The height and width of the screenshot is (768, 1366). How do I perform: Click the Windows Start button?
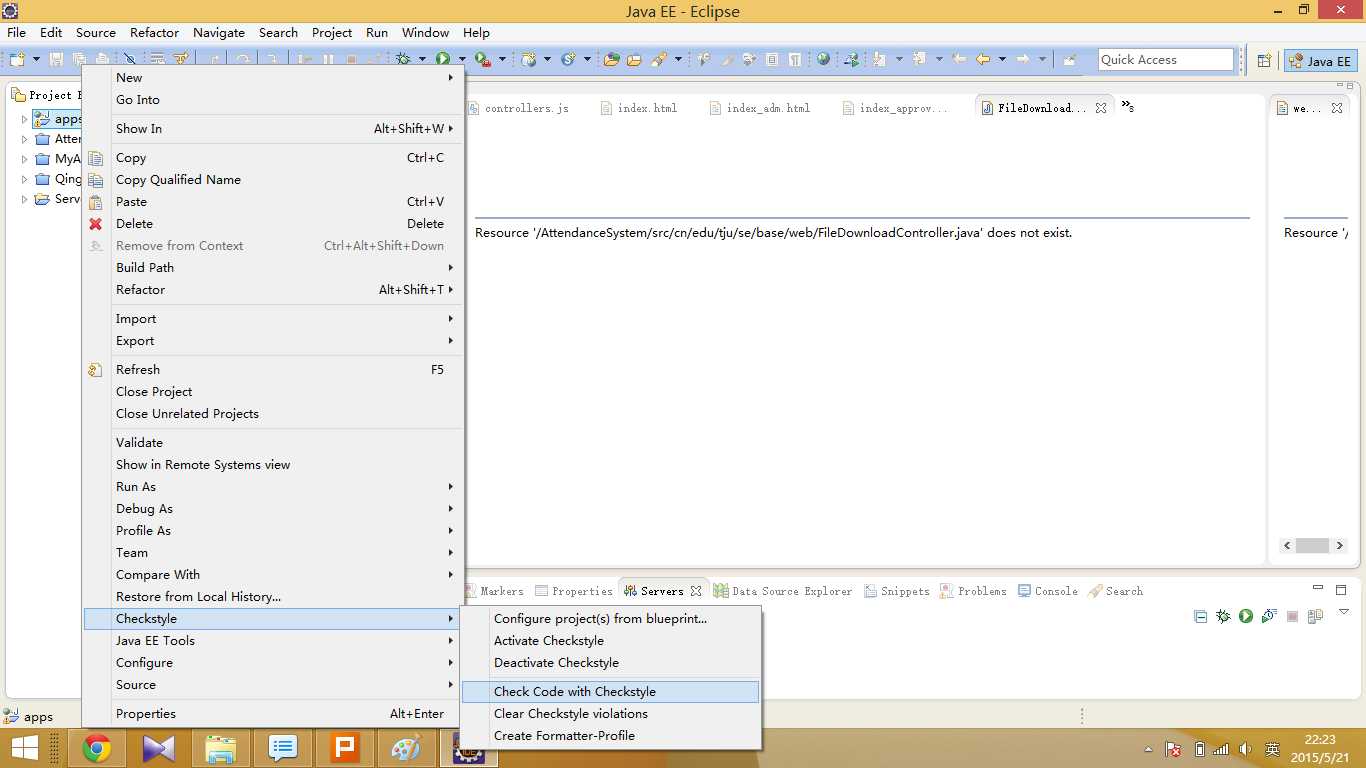25,748
